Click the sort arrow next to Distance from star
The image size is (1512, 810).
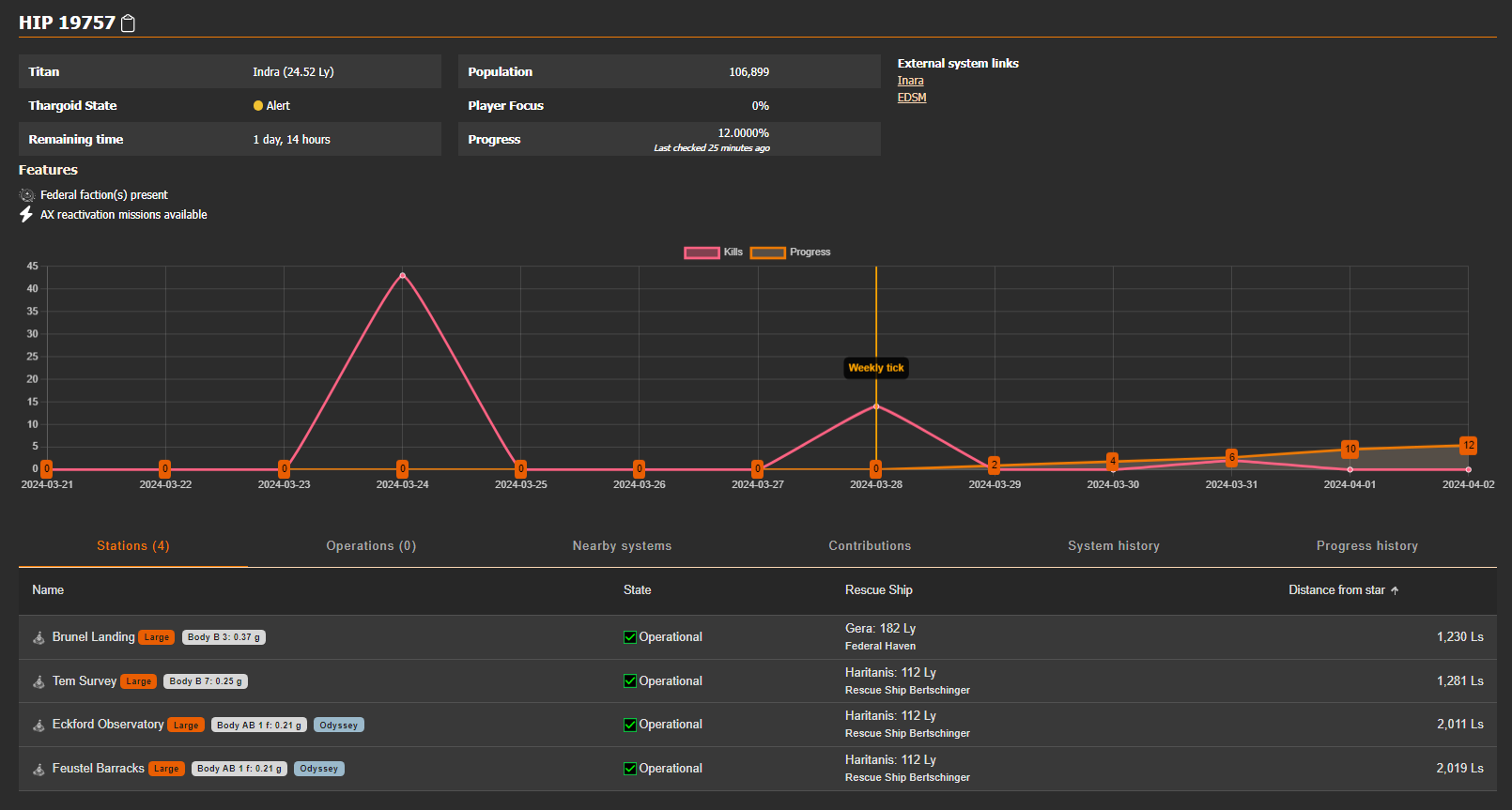(1395, 590)
